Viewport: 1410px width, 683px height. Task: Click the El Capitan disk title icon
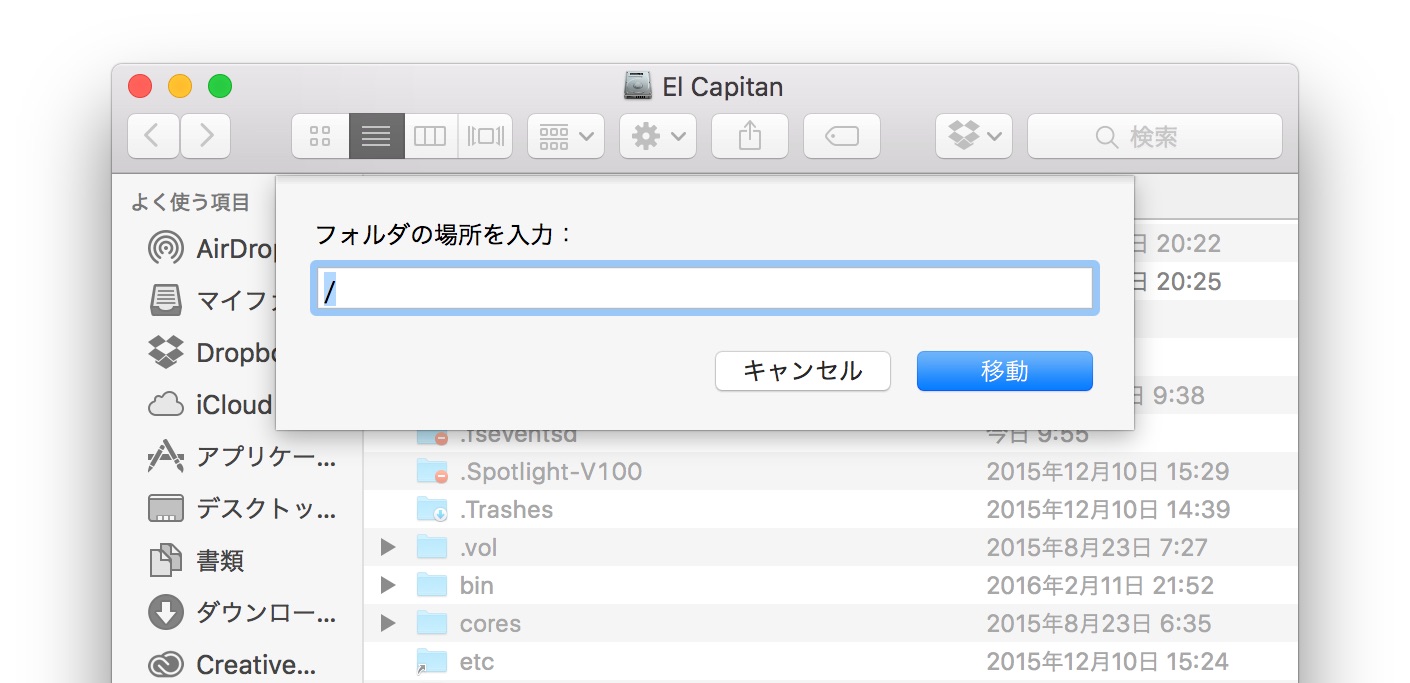point(638,86)
